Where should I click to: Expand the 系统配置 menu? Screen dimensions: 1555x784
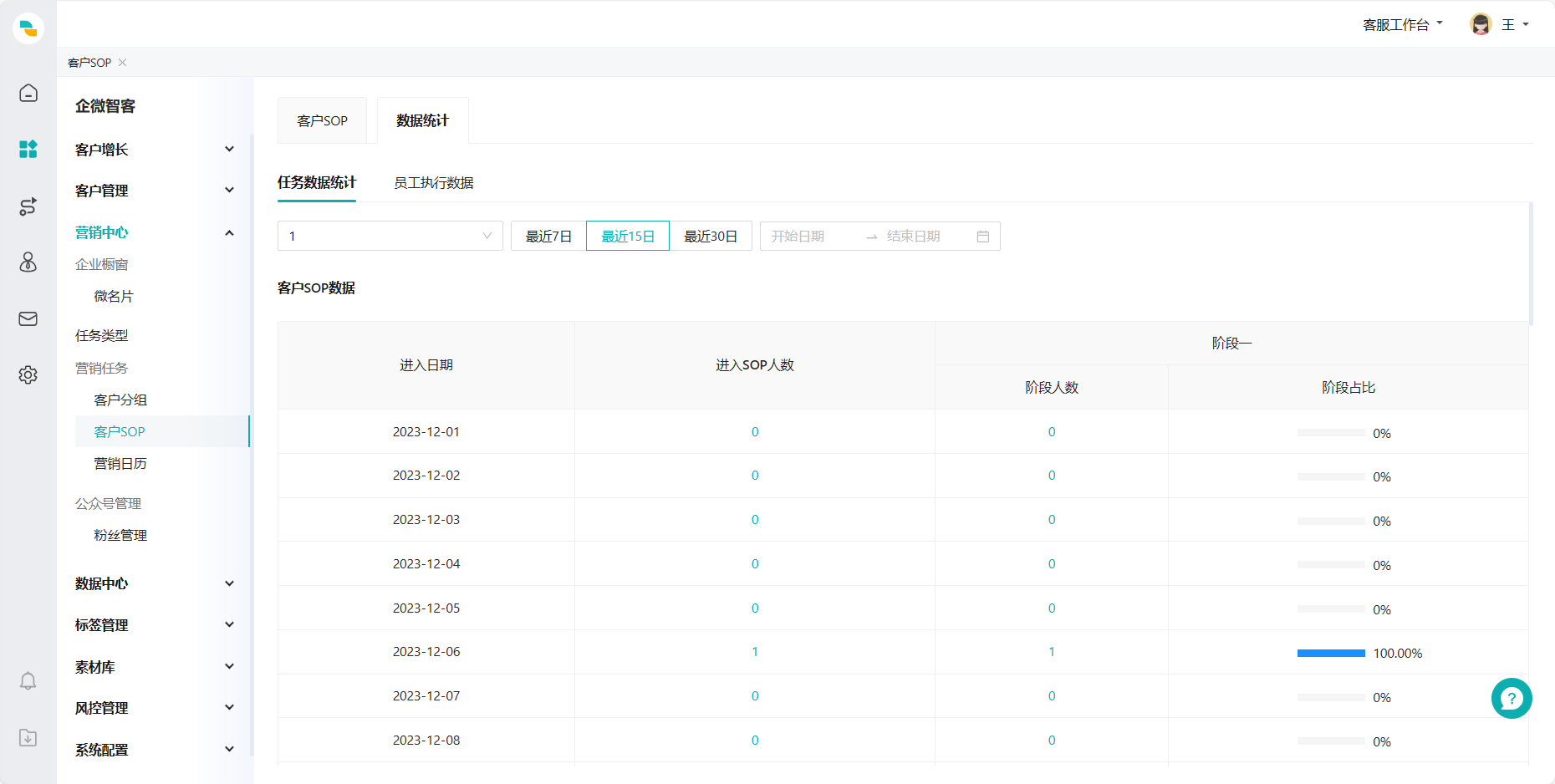click(155, 750)
